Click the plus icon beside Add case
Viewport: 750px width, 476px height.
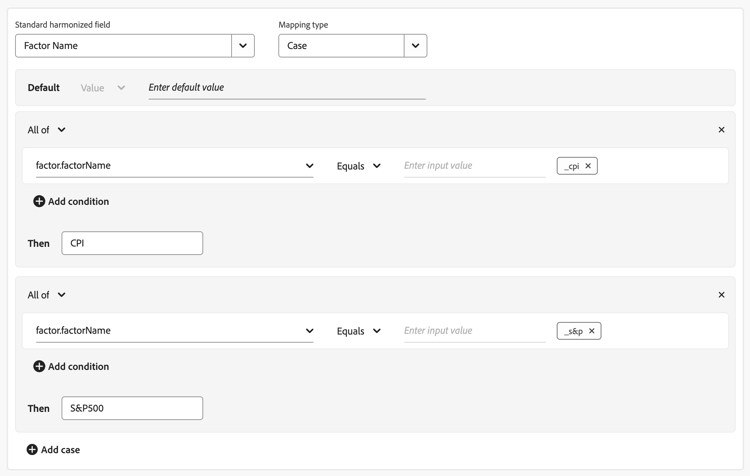point(32,450)
